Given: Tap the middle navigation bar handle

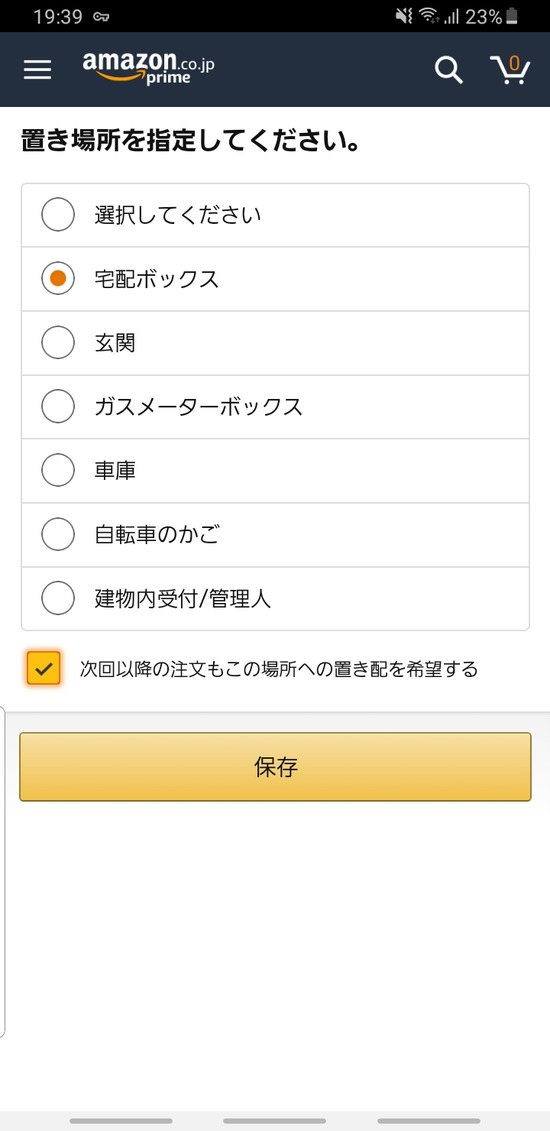Looking at the screenshot, I should tap(275, 1121).
